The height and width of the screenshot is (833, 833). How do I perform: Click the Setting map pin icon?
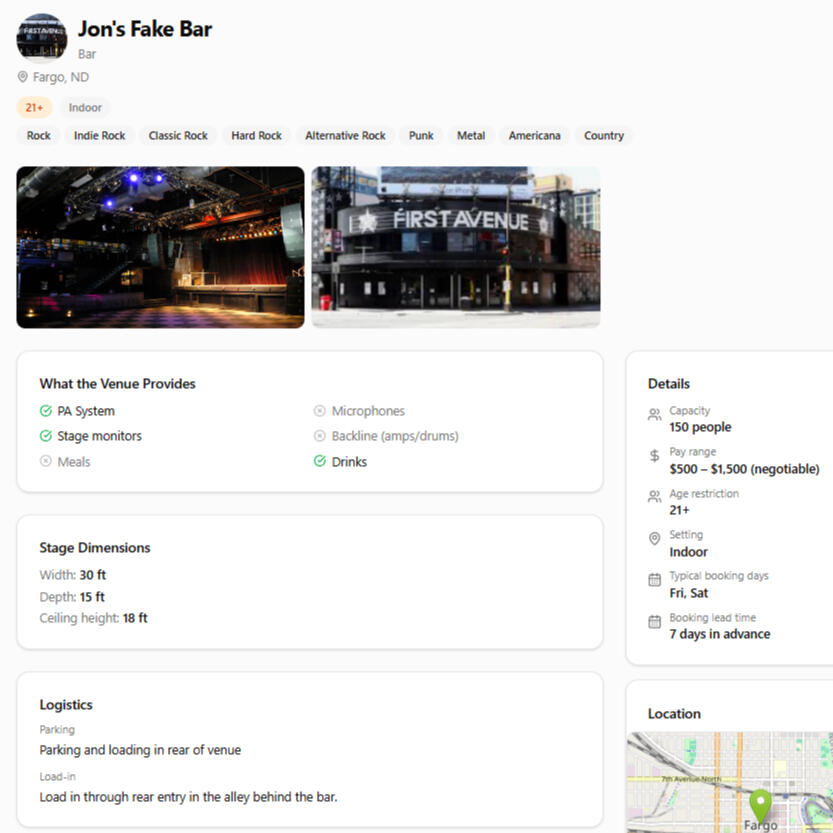(654, 539)
